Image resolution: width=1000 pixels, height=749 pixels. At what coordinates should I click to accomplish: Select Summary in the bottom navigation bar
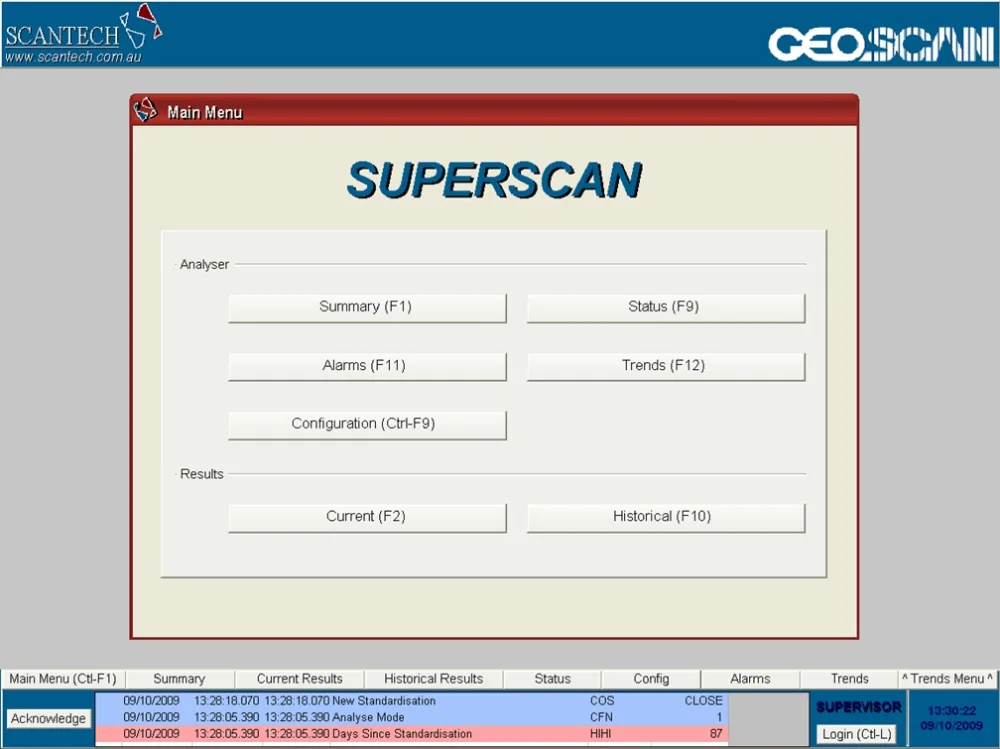(x=179, y=679)
